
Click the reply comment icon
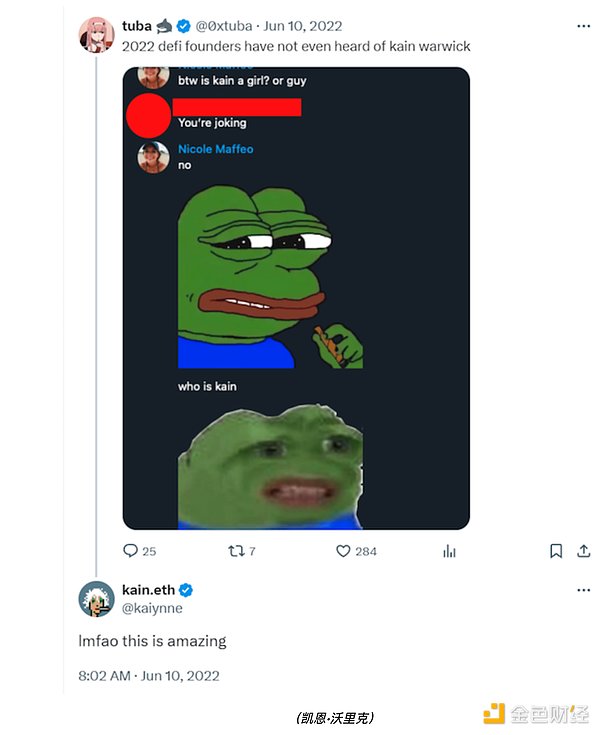pyautogui.click(x=130, y=551)
